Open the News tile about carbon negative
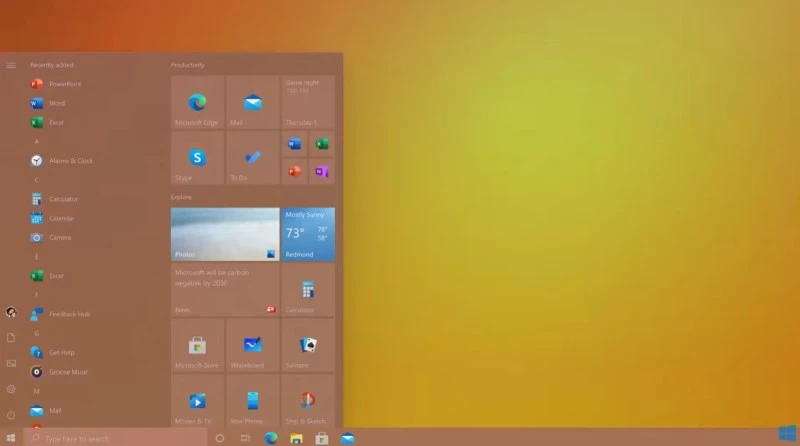 click(225, 290)
